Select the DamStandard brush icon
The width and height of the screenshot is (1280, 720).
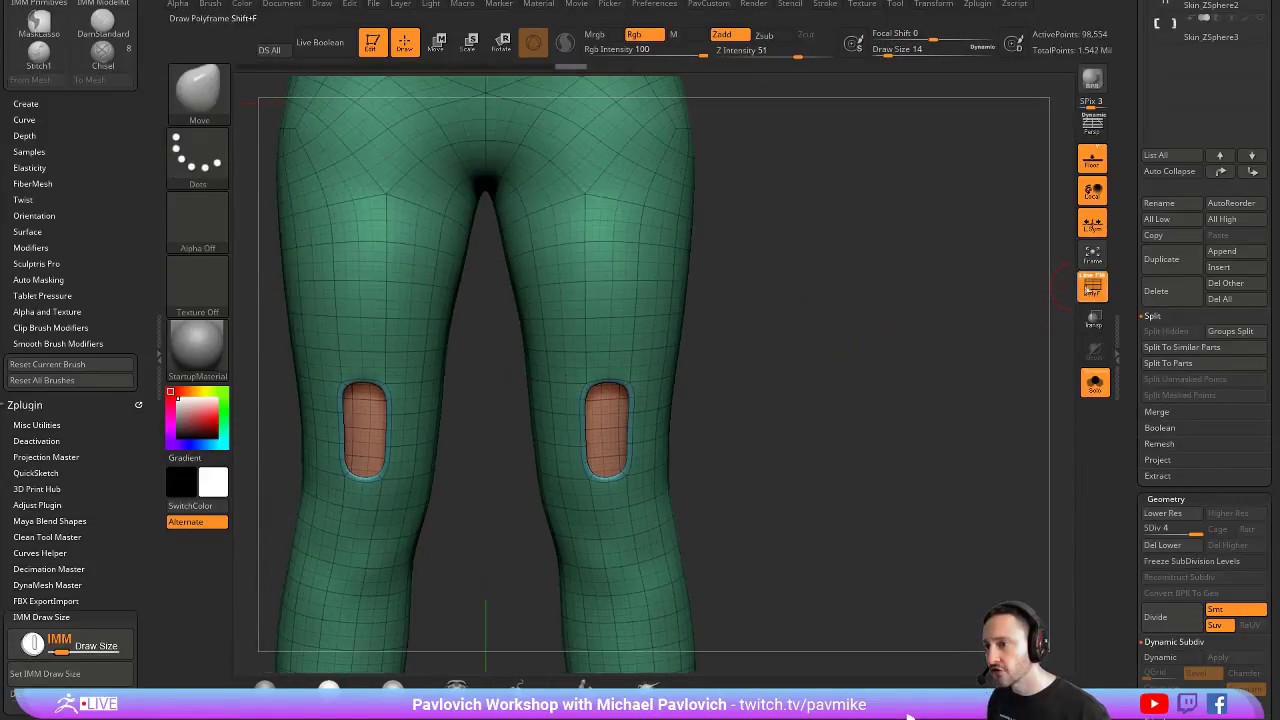(x=103, y=23)
